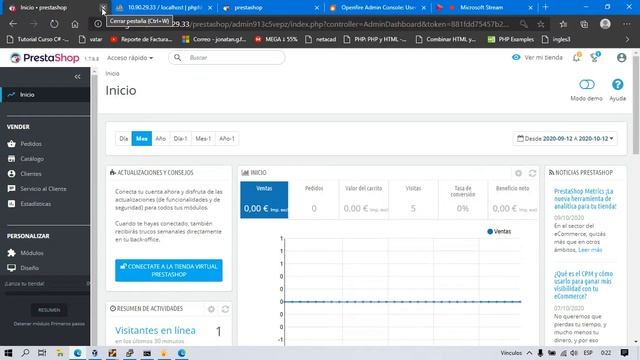Show hidden system tray icons
Screen dimensions: 640x360
click(529, 353)
